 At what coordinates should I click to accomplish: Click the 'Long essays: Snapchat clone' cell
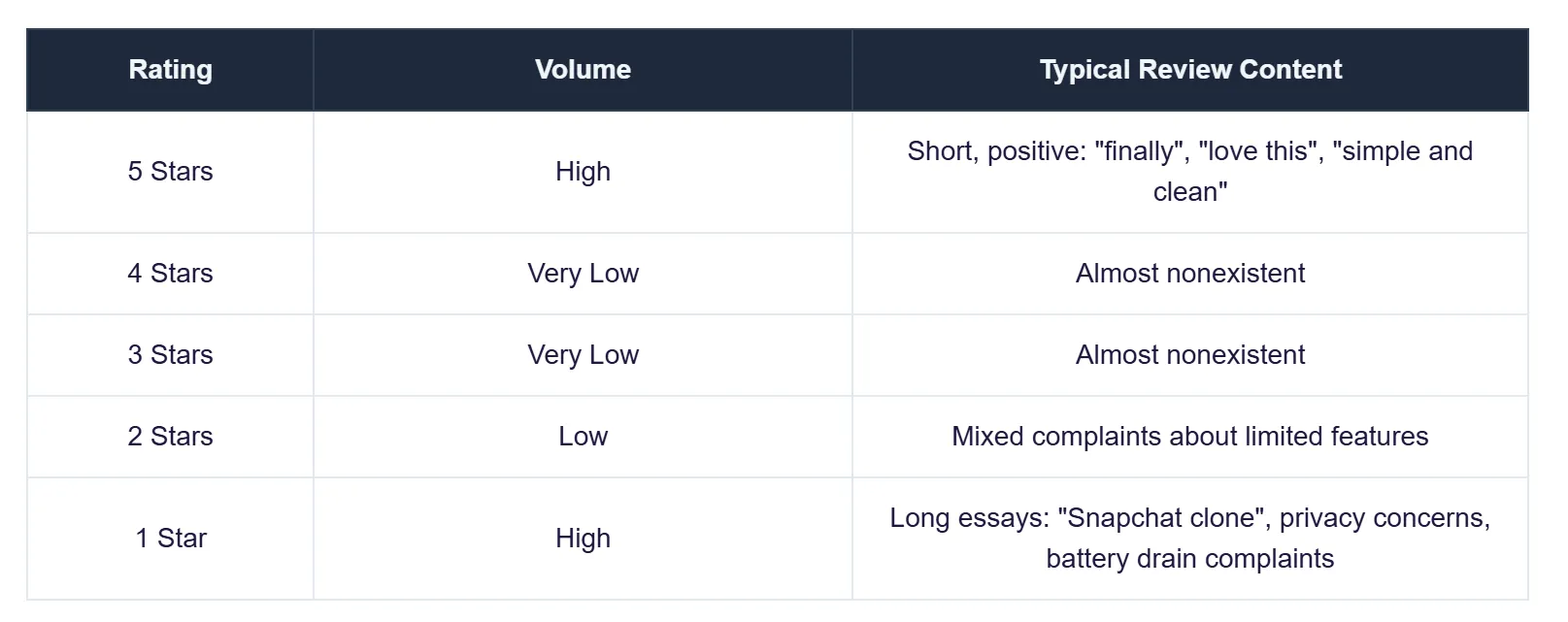1190,539
